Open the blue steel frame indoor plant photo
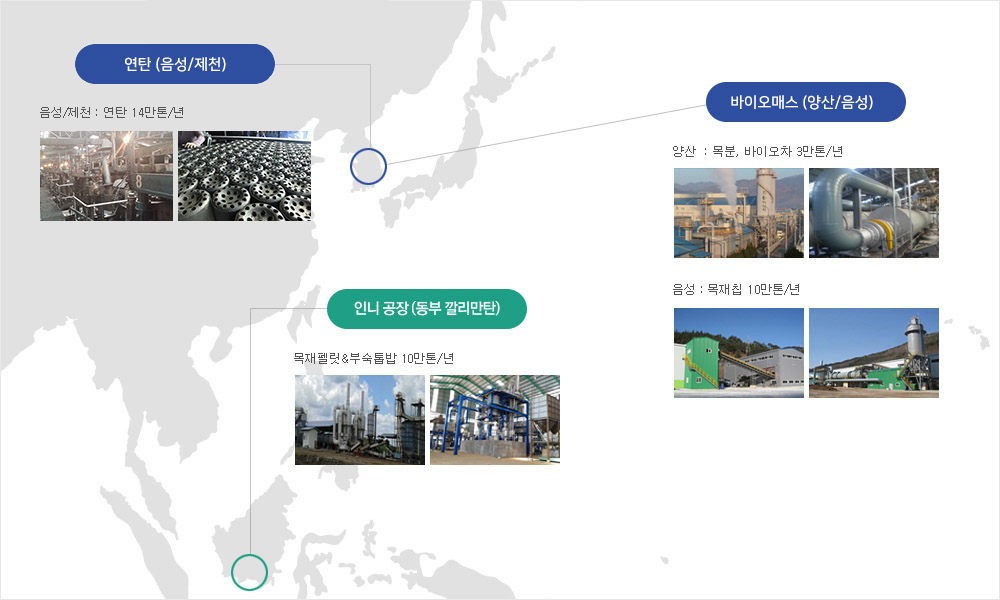 [x=495, y=420]
